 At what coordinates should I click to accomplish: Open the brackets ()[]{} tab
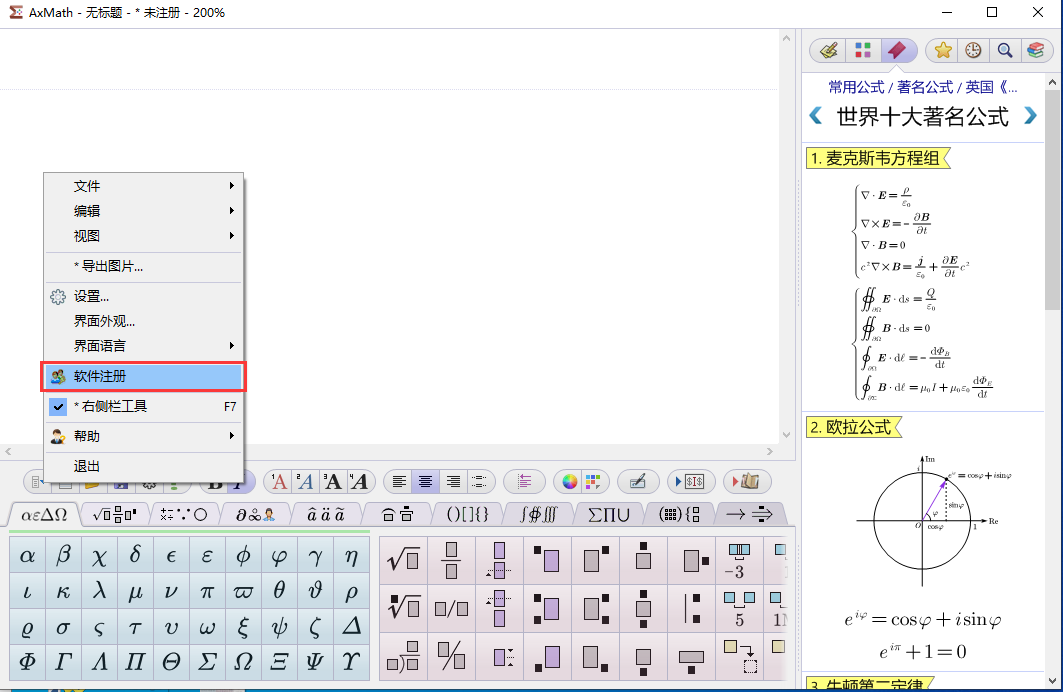coord(467,515)
